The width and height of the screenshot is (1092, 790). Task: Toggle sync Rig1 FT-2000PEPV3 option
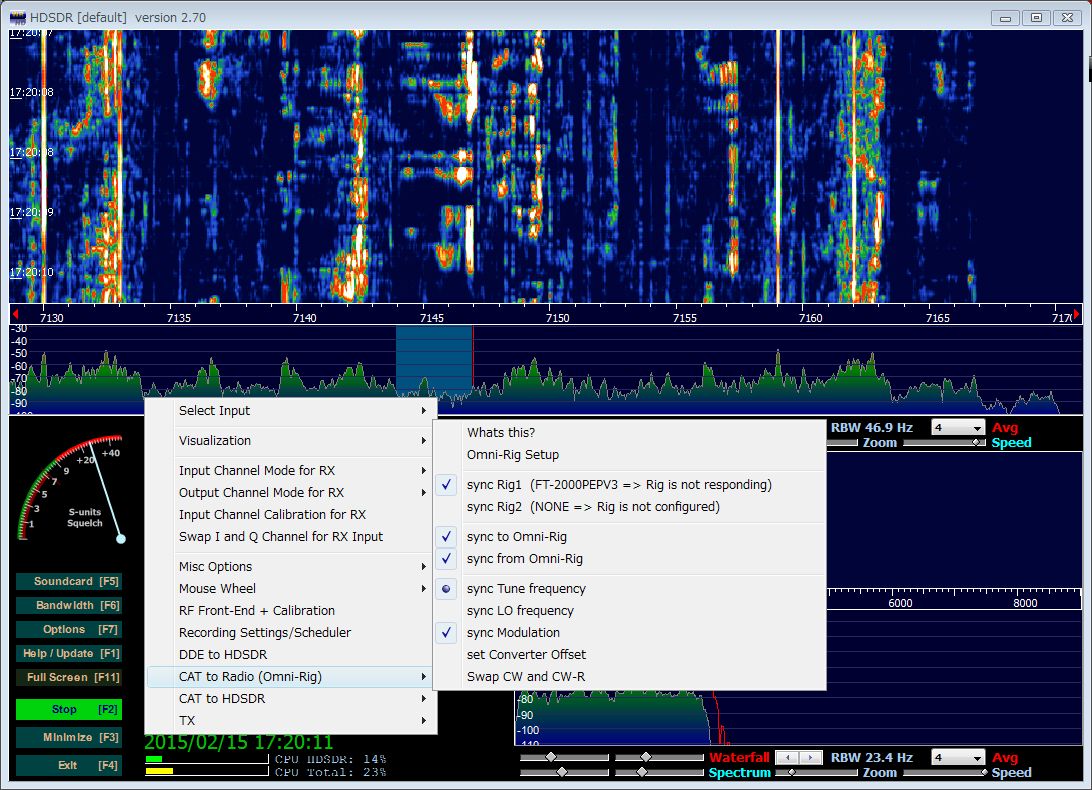630,485
